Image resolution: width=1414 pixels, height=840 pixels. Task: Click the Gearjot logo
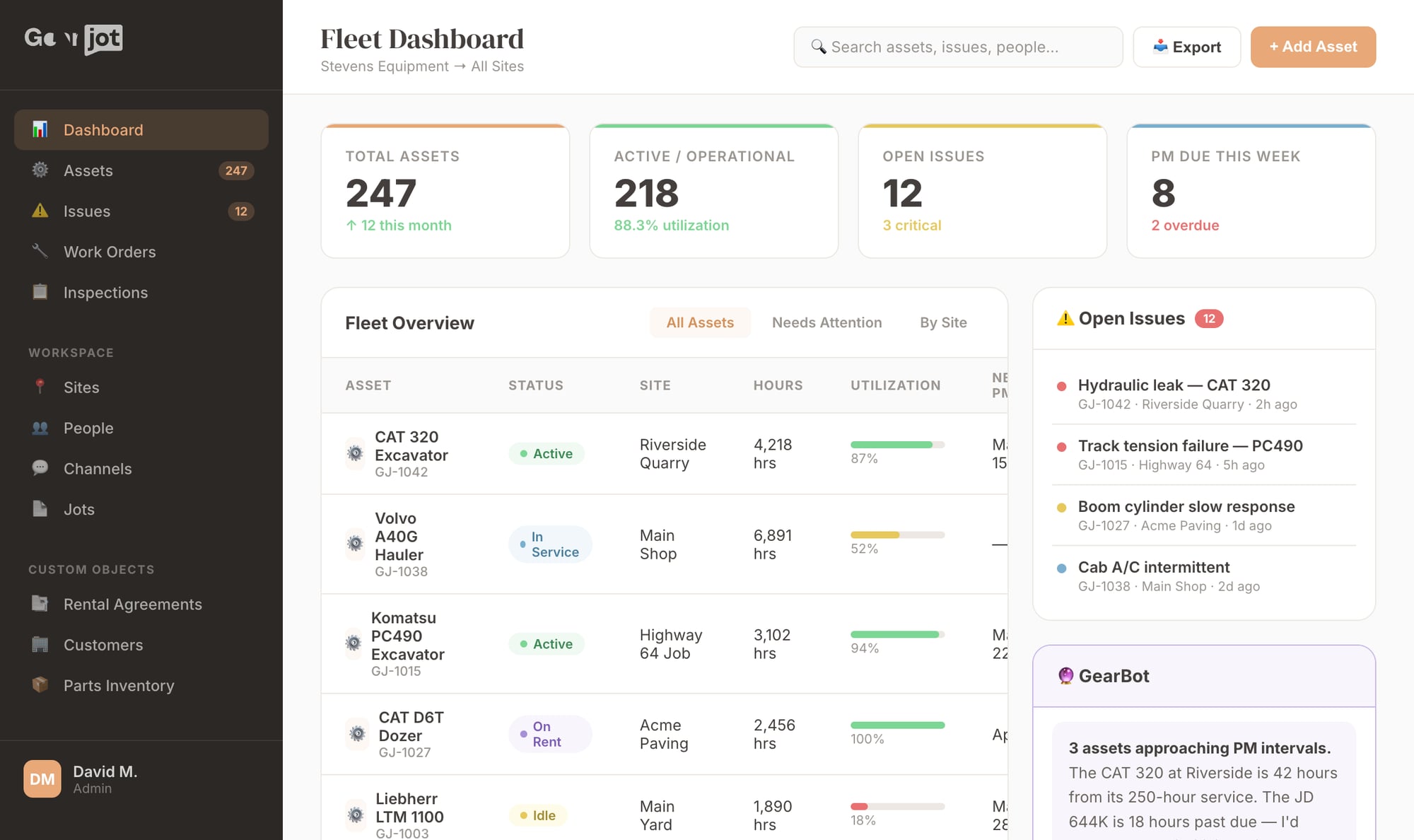coord(73,39)
